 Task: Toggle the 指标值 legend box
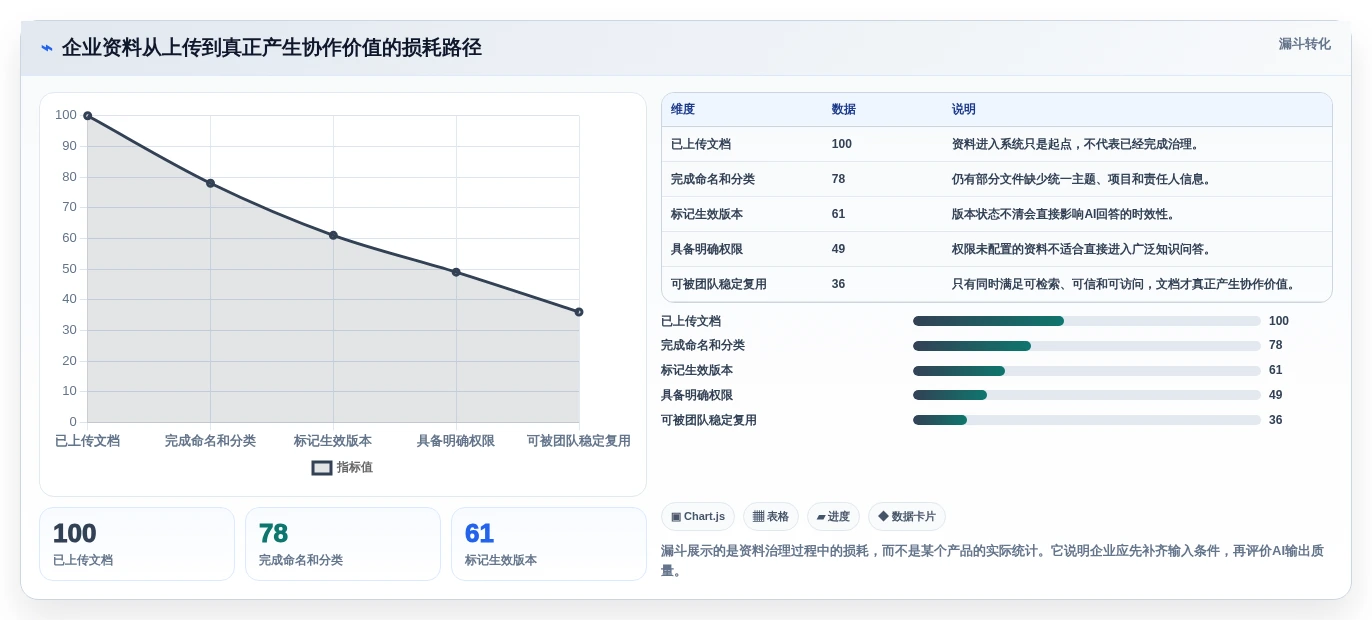322,468
